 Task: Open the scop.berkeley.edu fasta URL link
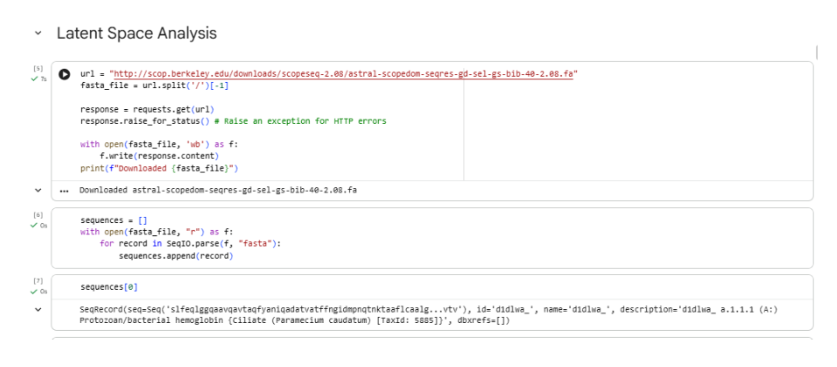(343, 74)
